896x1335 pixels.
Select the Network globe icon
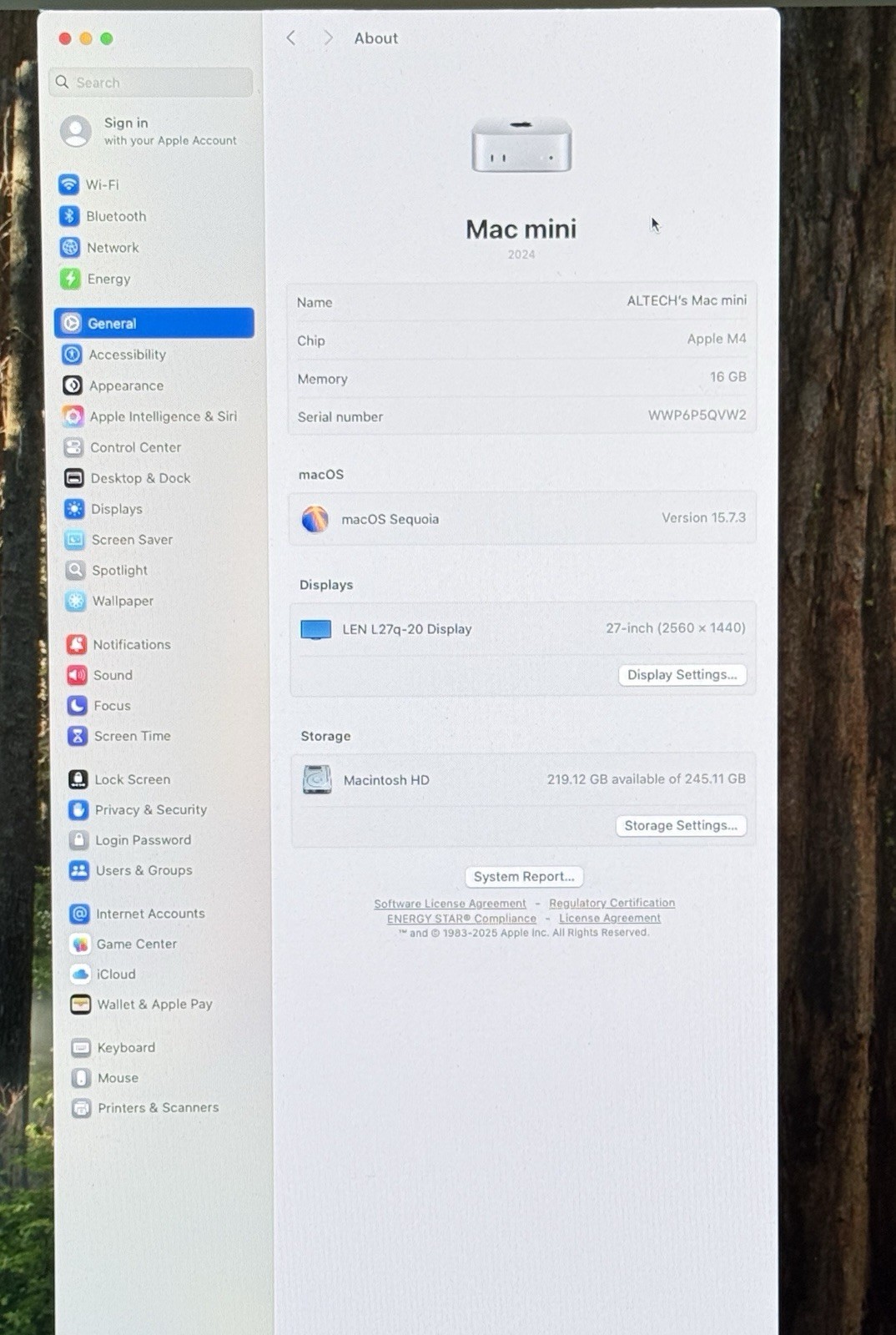pyautogui.click(x=70, y=248)
